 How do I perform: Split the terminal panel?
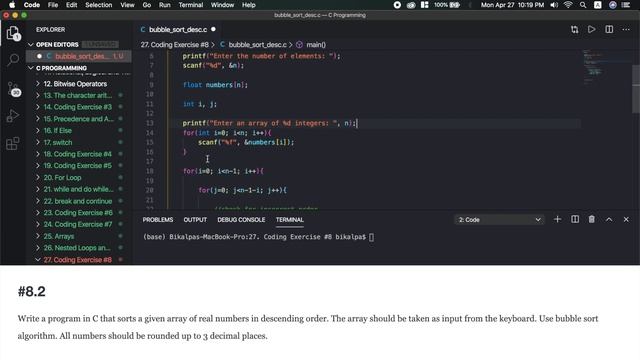575,220
